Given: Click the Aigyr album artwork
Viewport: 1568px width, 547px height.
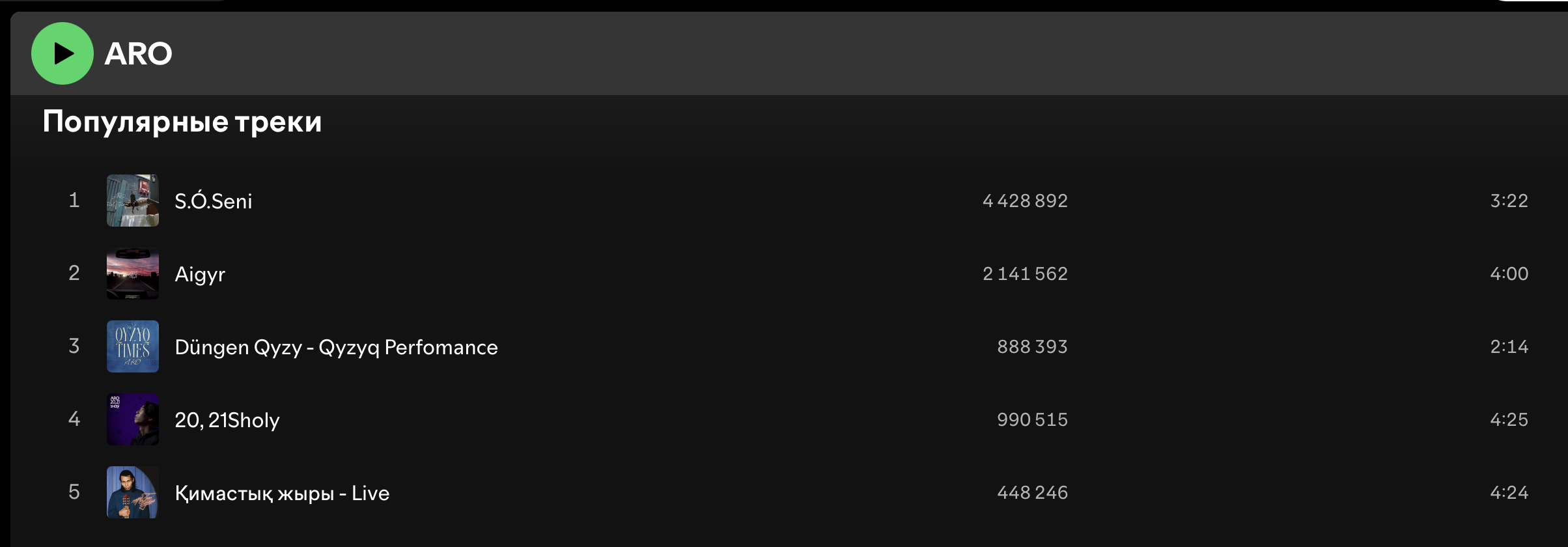Looking at the screenshot, I should pos(133,273).
